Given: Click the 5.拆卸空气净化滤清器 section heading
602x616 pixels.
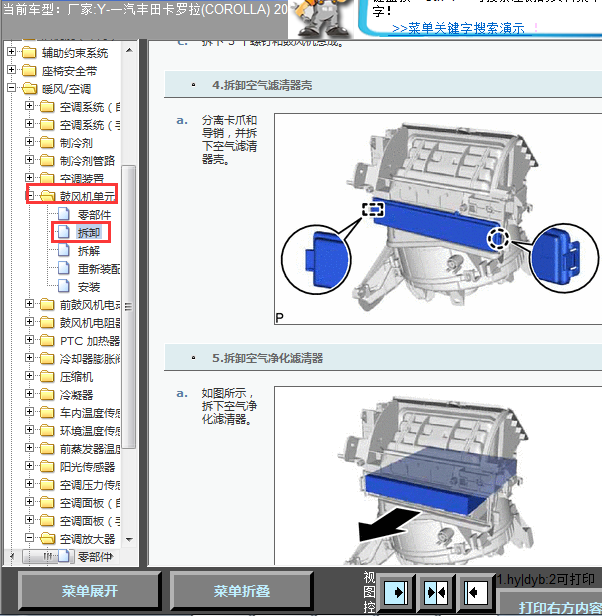Looking at the screenshot, I should point(268,358).
